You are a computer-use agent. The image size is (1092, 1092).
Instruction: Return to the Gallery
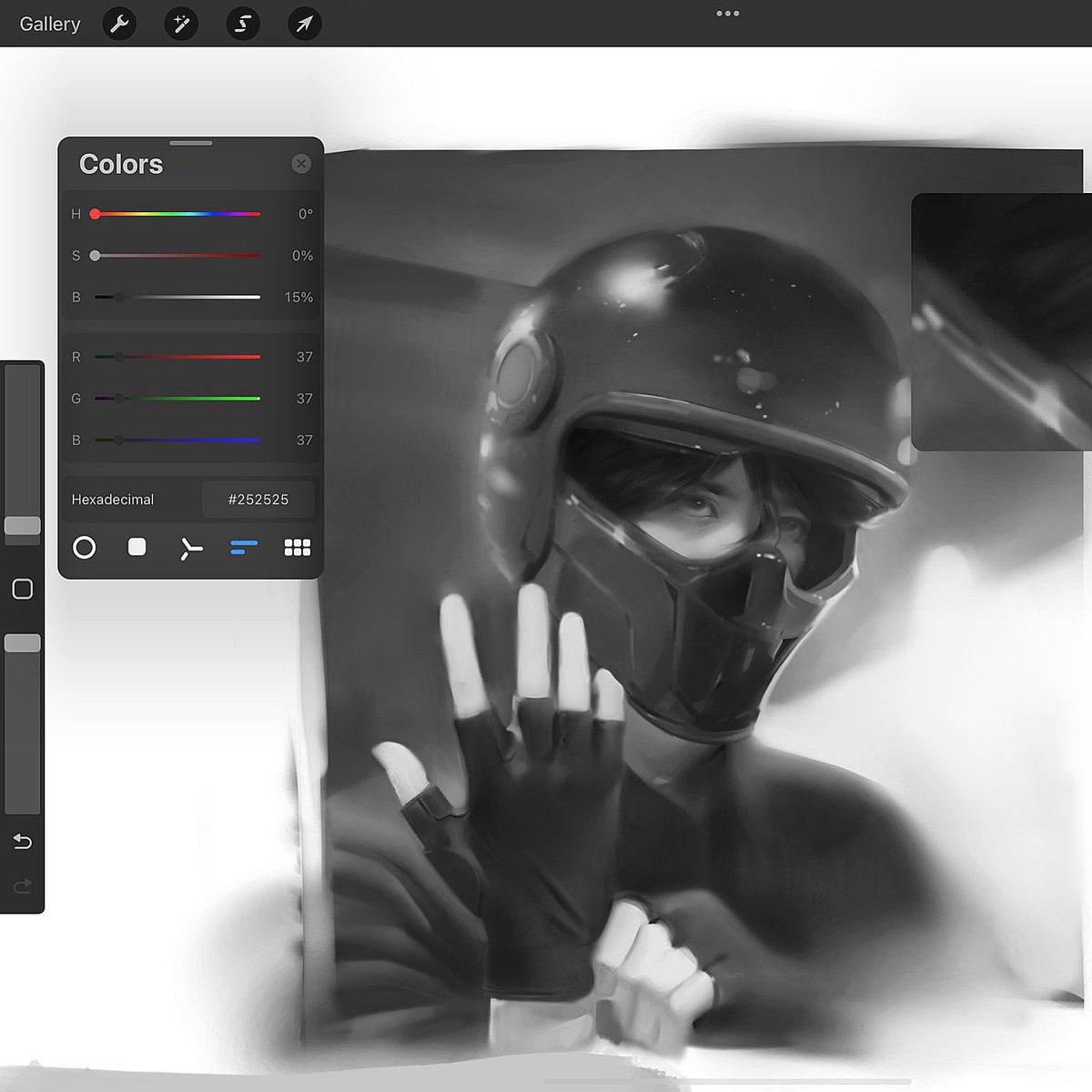50,24
